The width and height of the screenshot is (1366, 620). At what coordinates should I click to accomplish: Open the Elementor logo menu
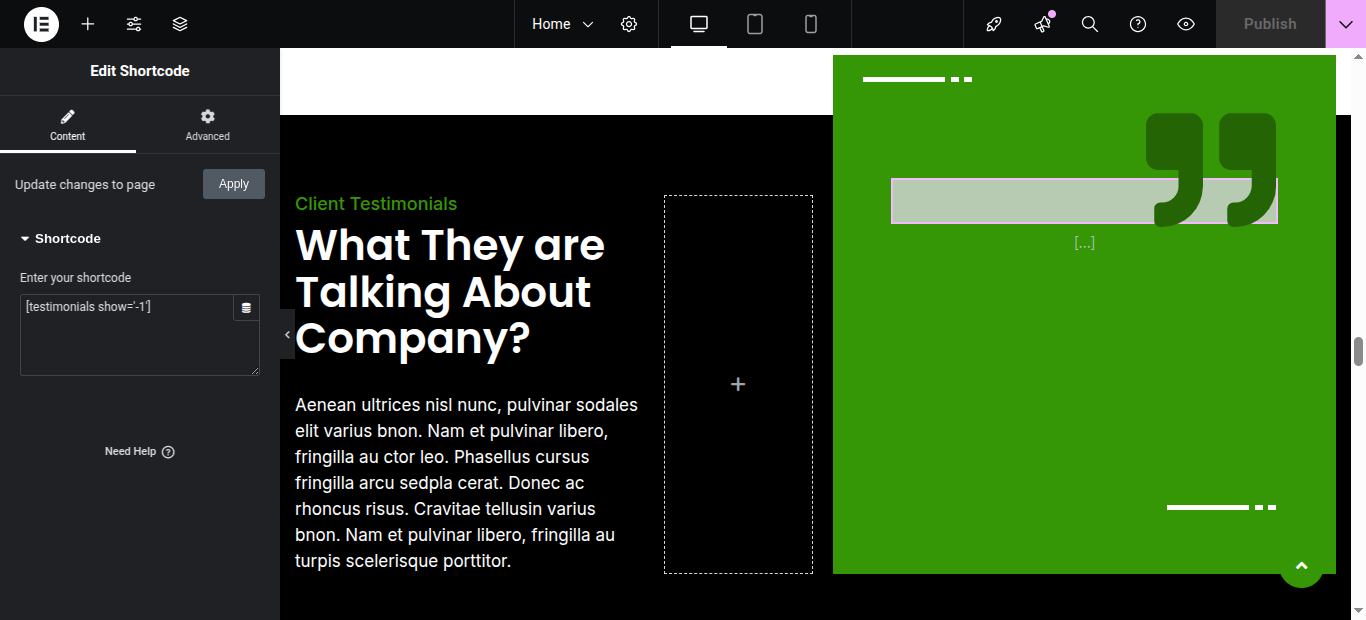(x=41, y=24)
